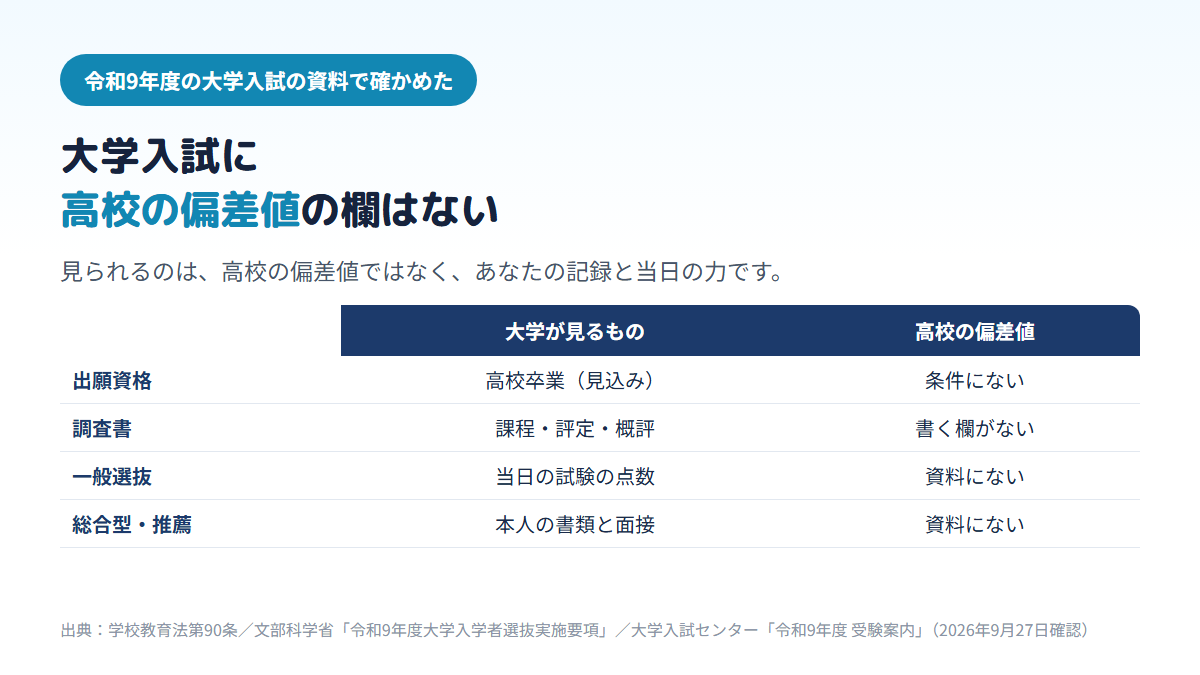Click the highlighted words 高校の偏差値 in heading
The image size is (1200, 675).
pyautogui.click(x=180, y=210)
